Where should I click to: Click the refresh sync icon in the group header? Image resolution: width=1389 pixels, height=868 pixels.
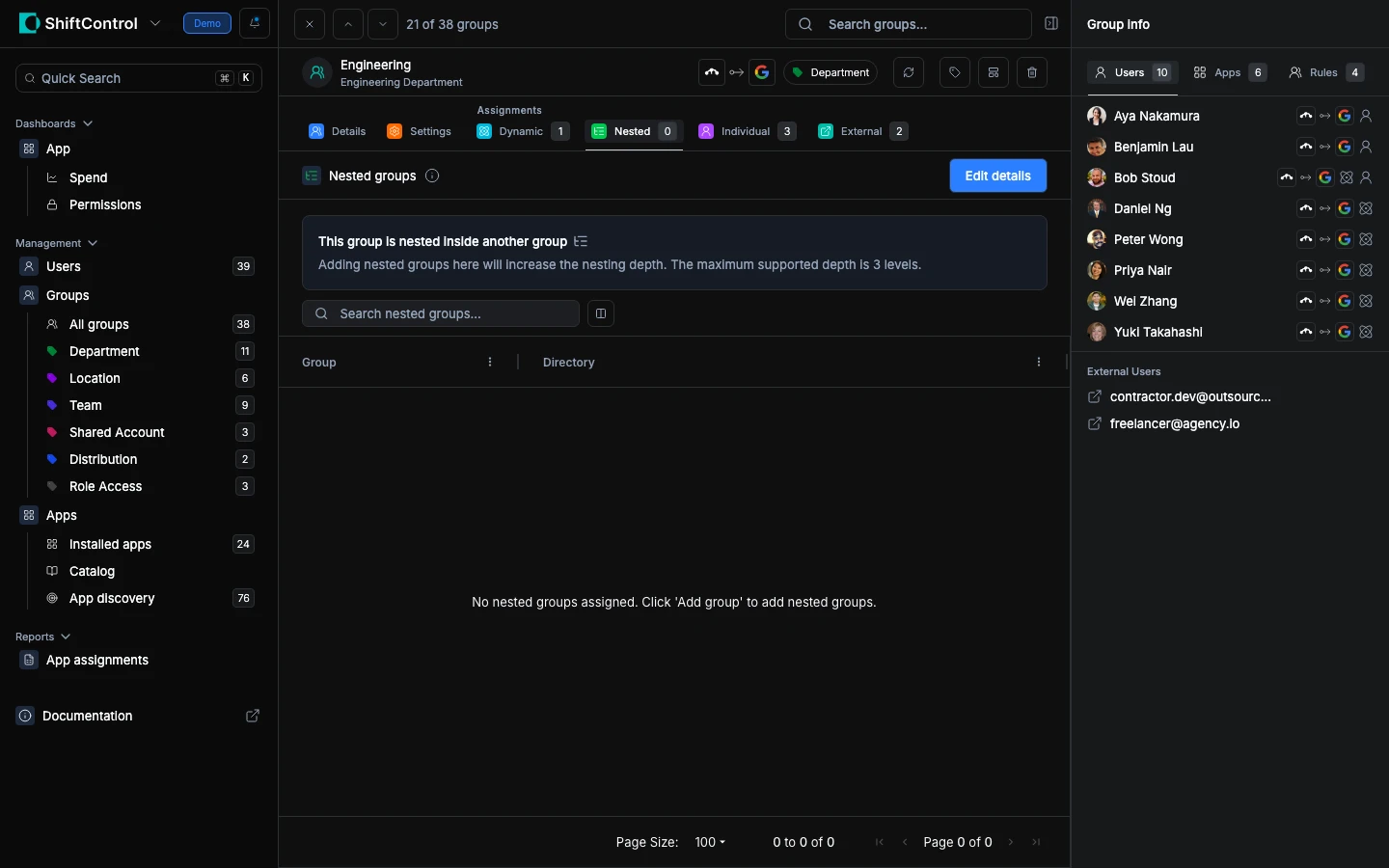click(x=908, y=72)
